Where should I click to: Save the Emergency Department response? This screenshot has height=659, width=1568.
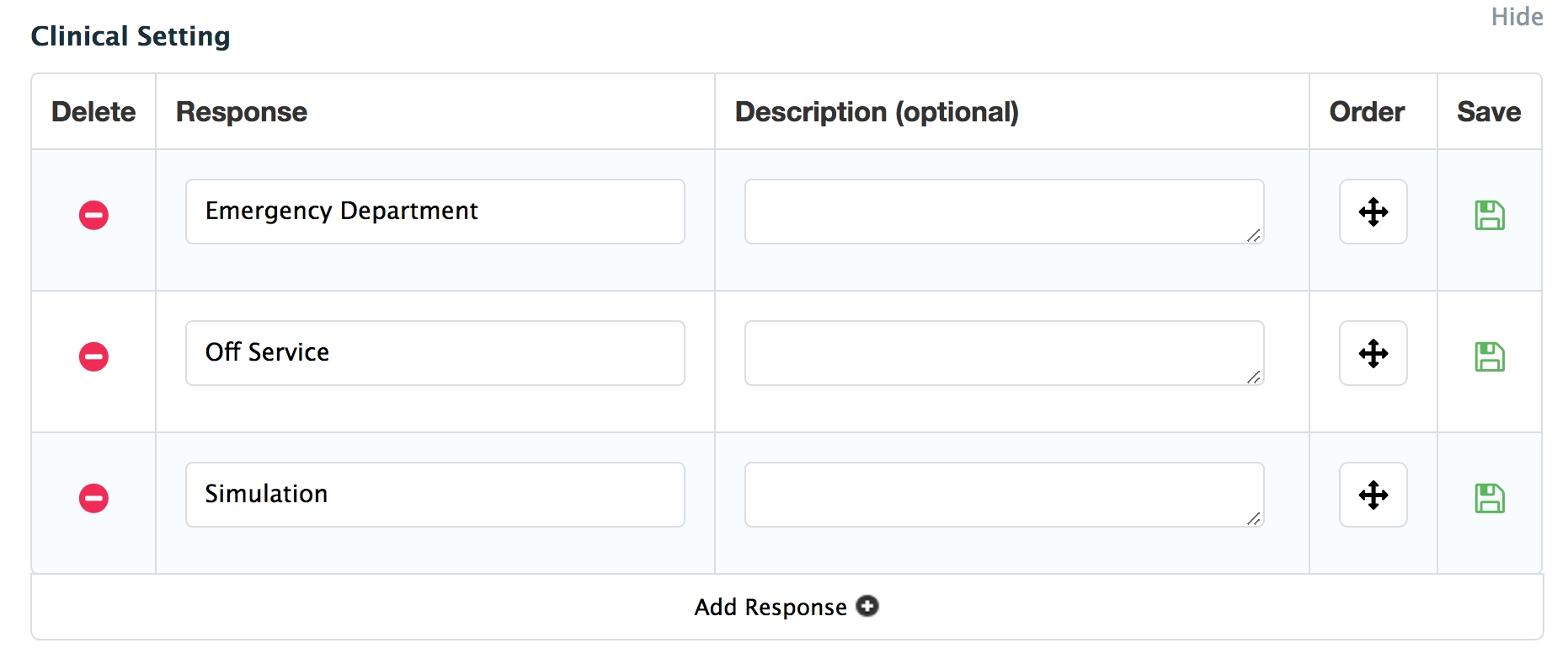coord(1489,215)
